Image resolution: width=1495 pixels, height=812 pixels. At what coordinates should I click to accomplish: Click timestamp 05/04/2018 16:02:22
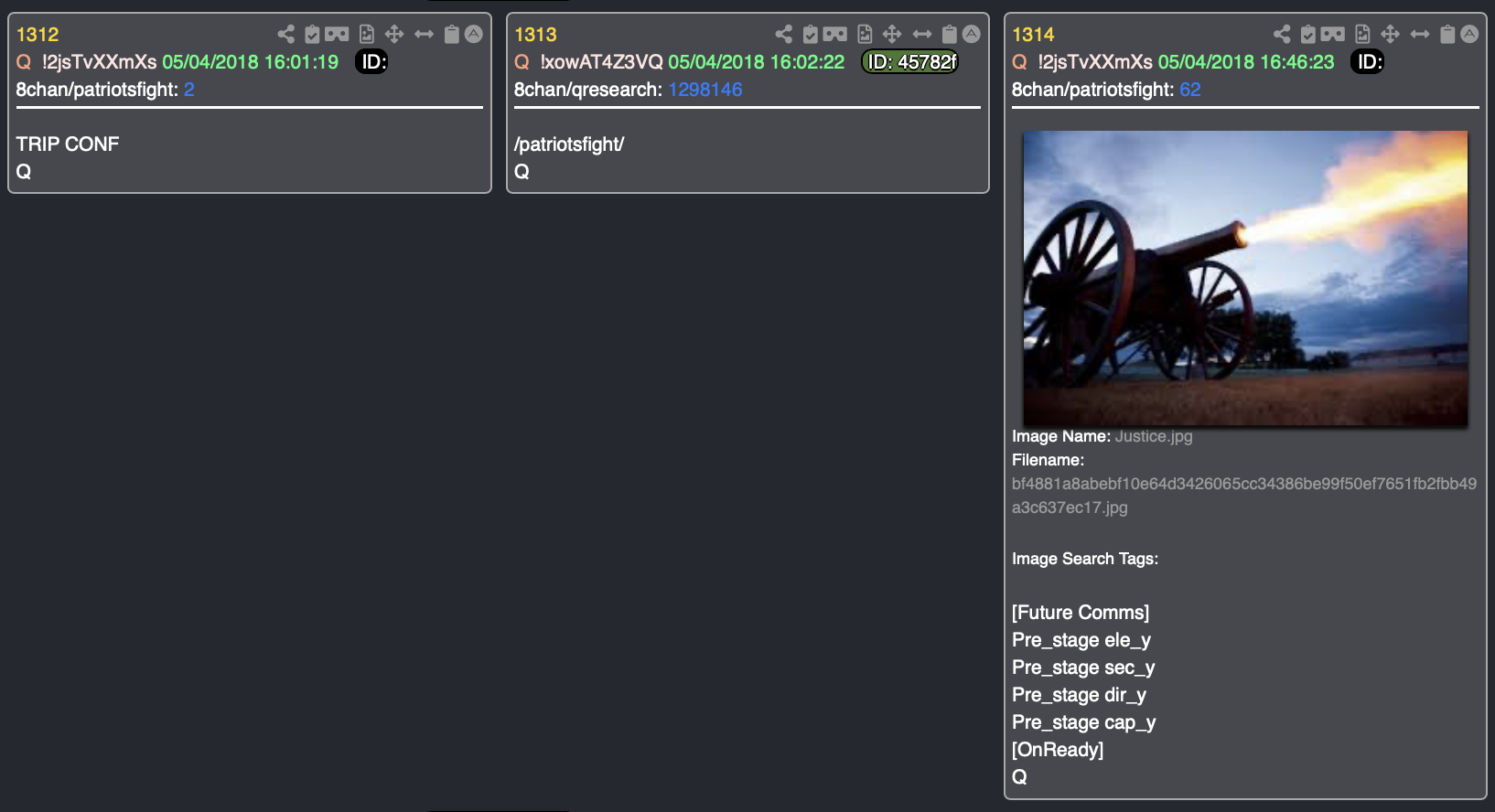point(757,62)
